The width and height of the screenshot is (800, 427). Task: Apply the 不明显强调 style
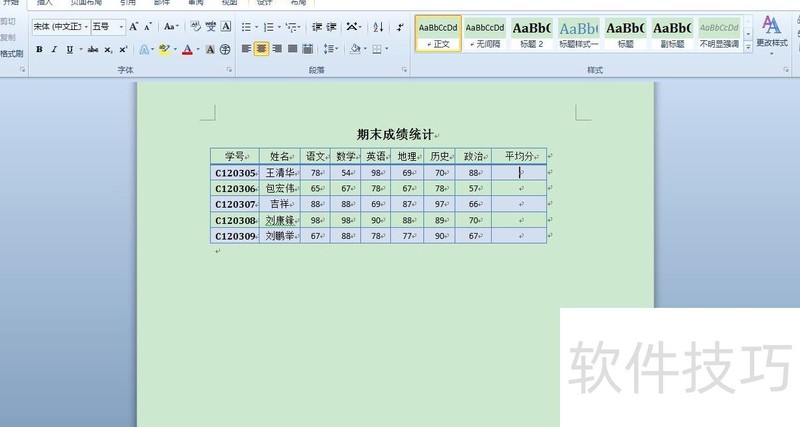click(x=719, y=33)
